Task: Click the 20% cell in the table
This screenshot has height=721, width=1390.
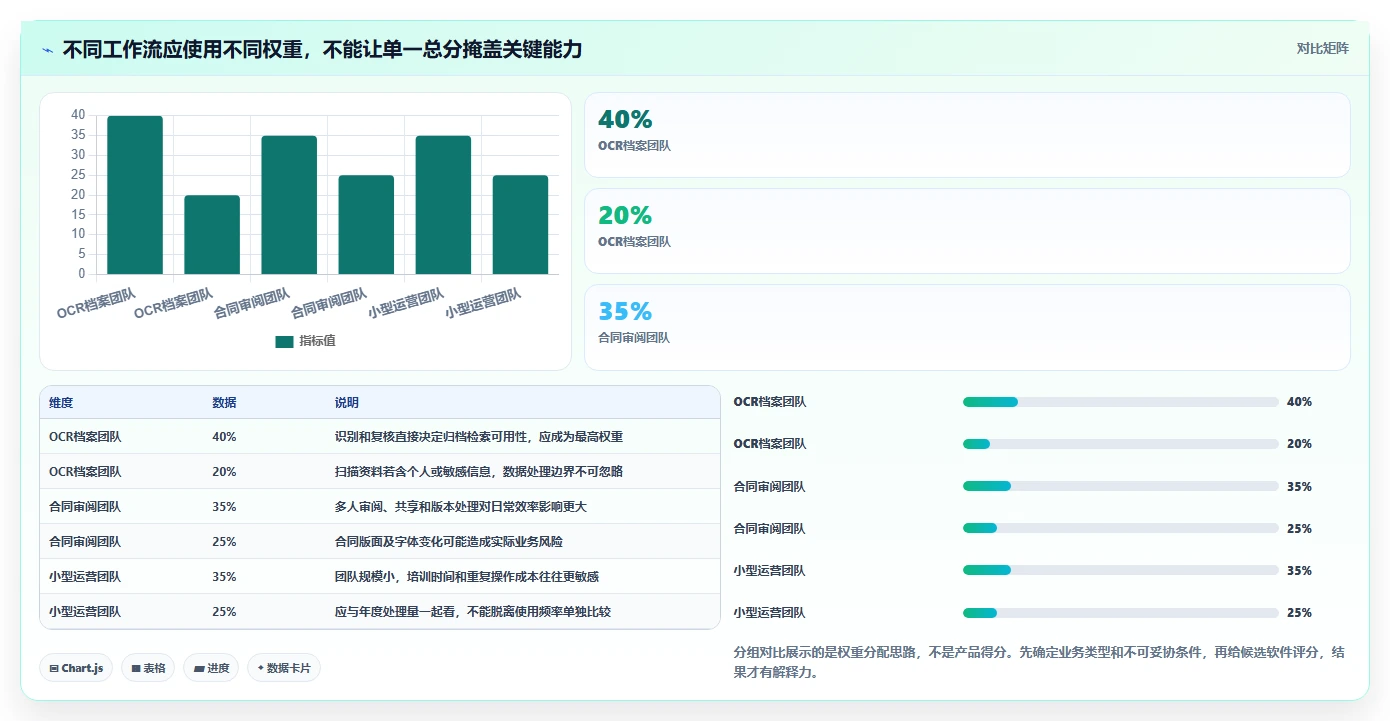Action: 224,472
